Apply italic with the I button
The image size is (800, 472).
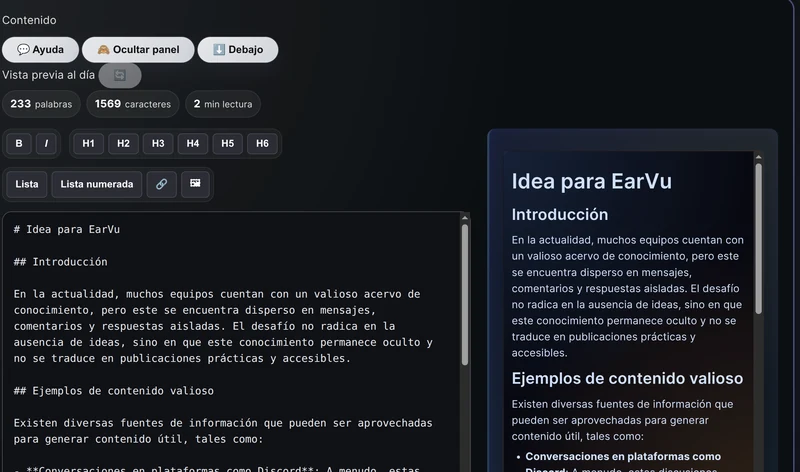click(x=46, y=143)
